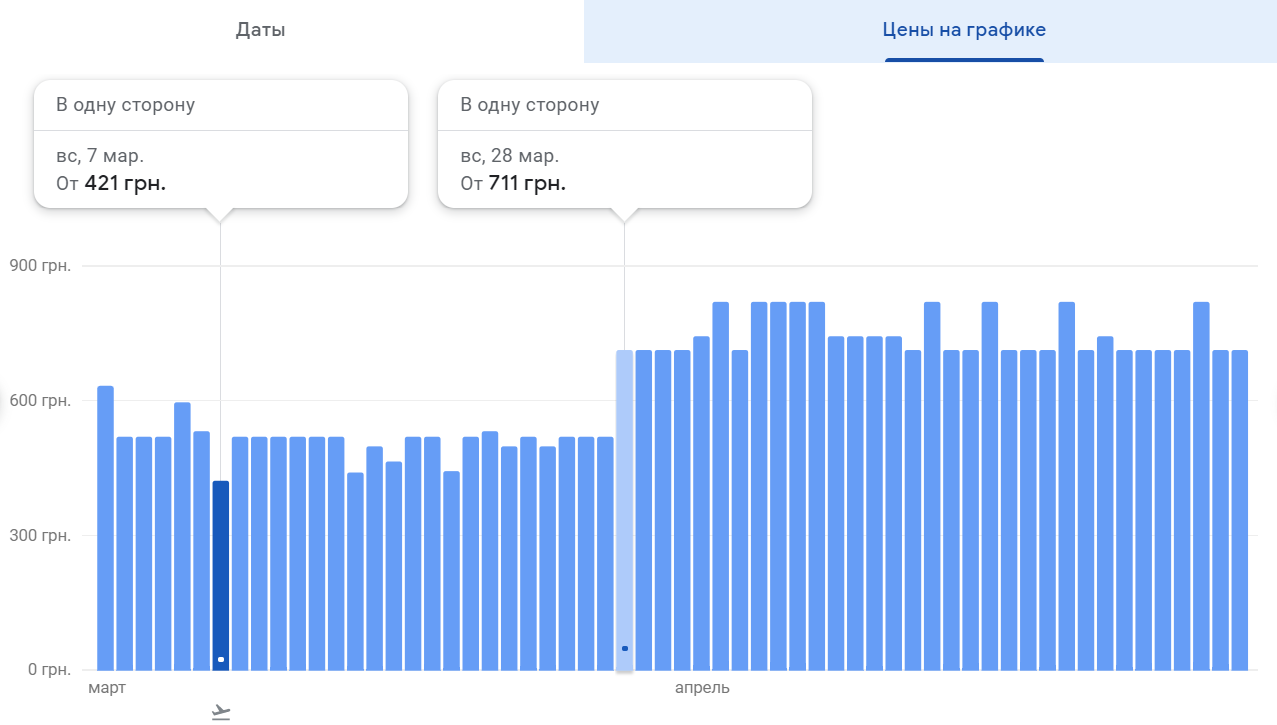The width and height of the screenshot is (1277, 725).
Task: Click the 900 грн. axis label
Action: [x=40, y=266]
